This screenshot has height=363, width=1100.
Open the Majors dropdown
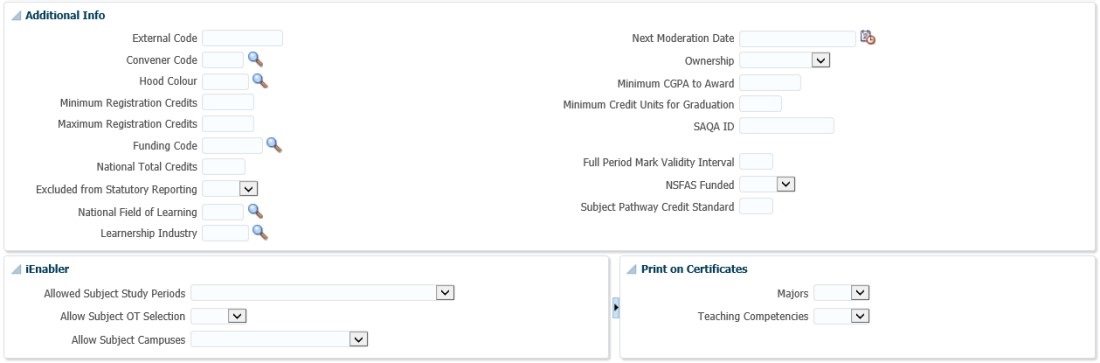click(x=860, y=293)
